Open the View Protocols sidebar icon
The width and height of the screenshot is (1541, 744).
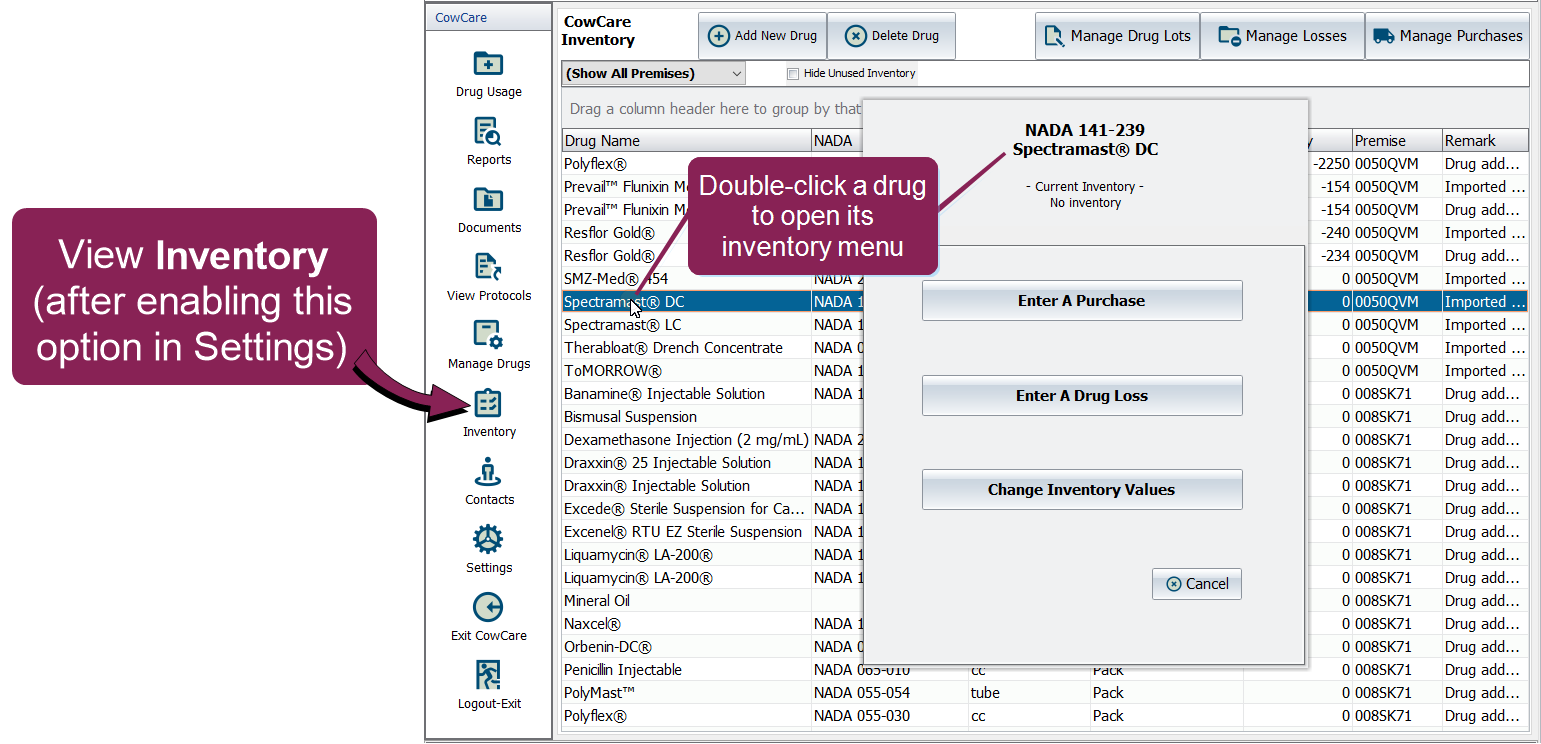tap(488, 268)
